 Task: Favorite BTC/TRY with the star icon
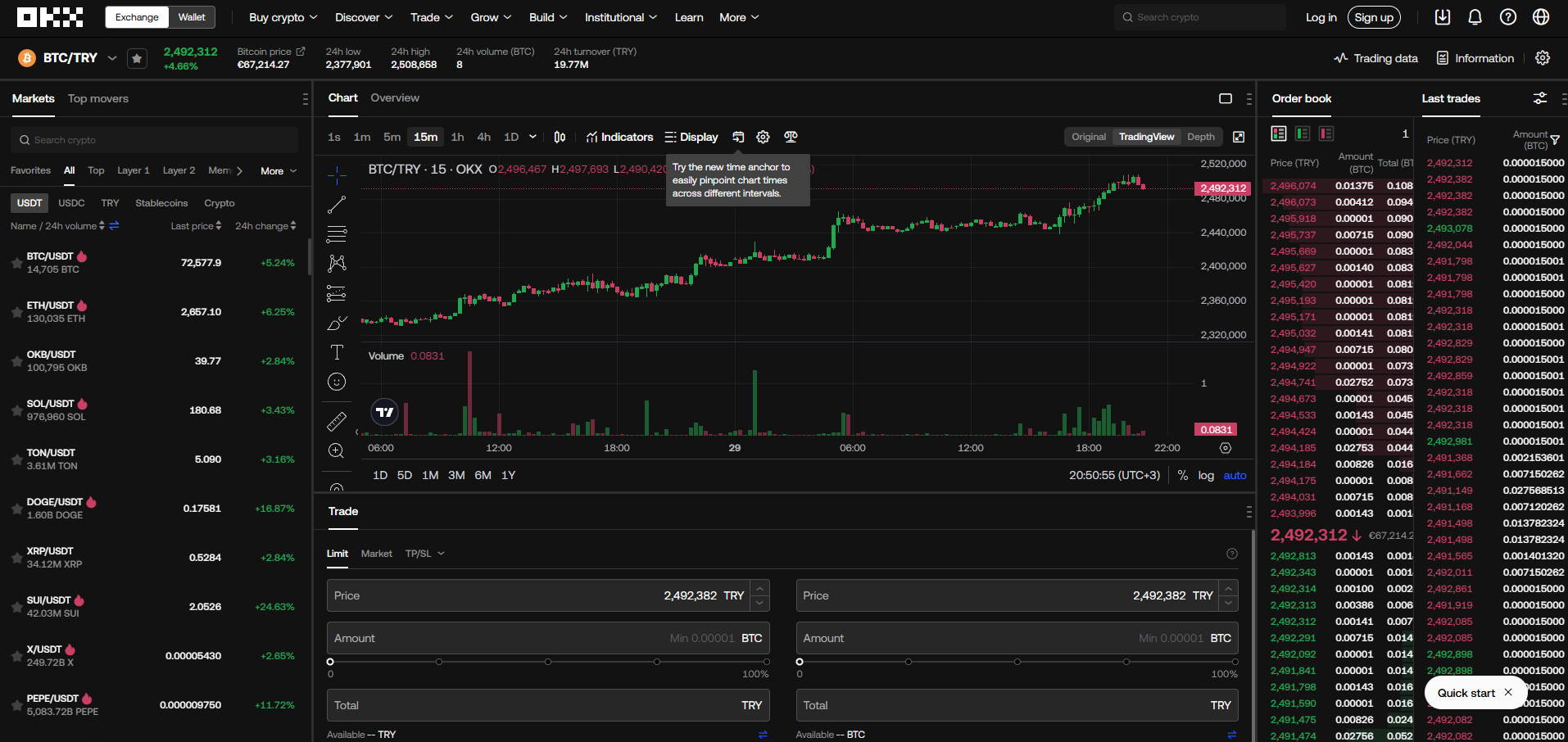[137, 58]
